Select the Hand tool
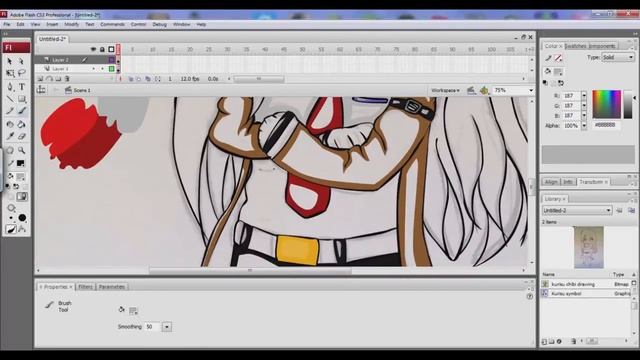The height and width of the screenshot is (360, 640). click(10, 151)
